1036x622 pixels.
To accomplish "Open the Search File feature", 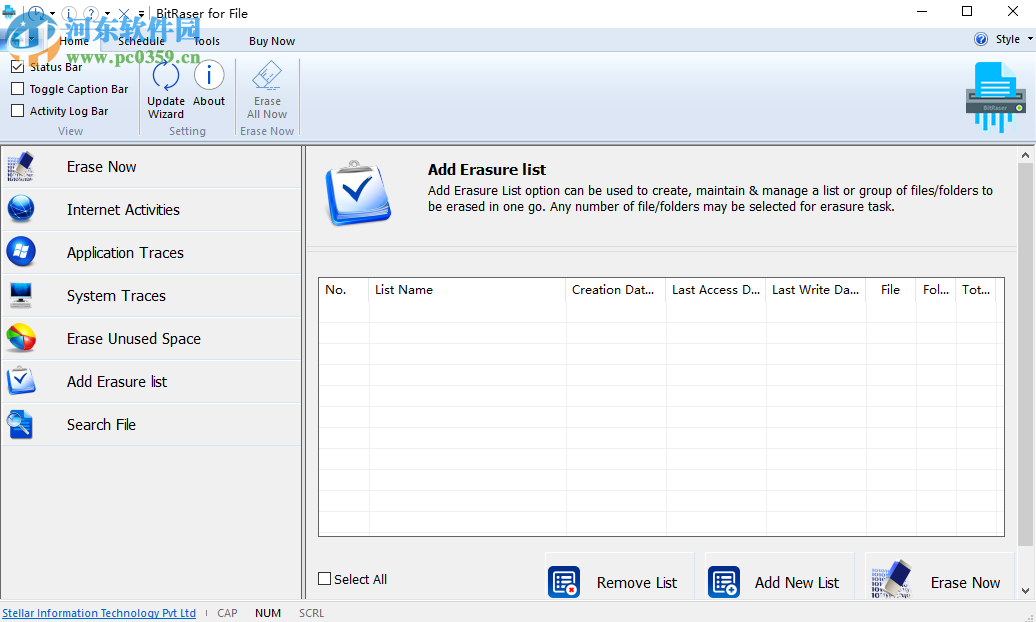I will 101,424.
